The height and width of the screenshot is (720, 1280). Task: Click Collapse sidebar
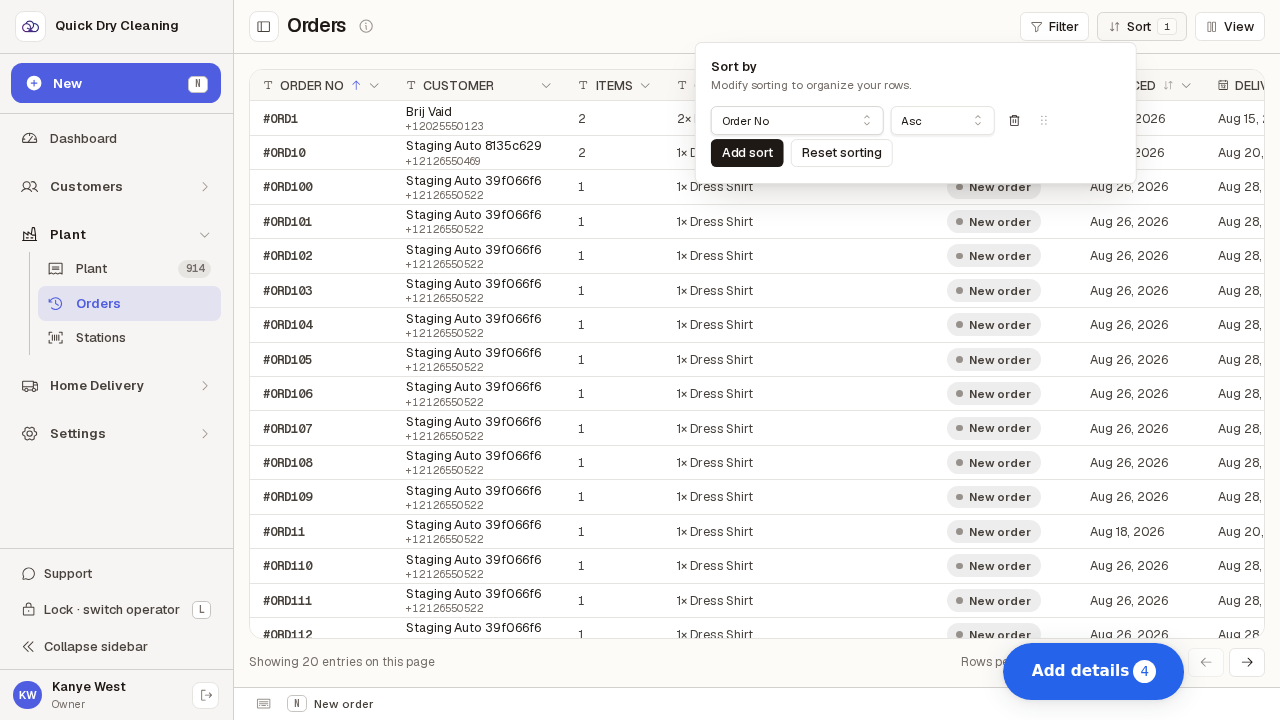click(x=84, y=647)
